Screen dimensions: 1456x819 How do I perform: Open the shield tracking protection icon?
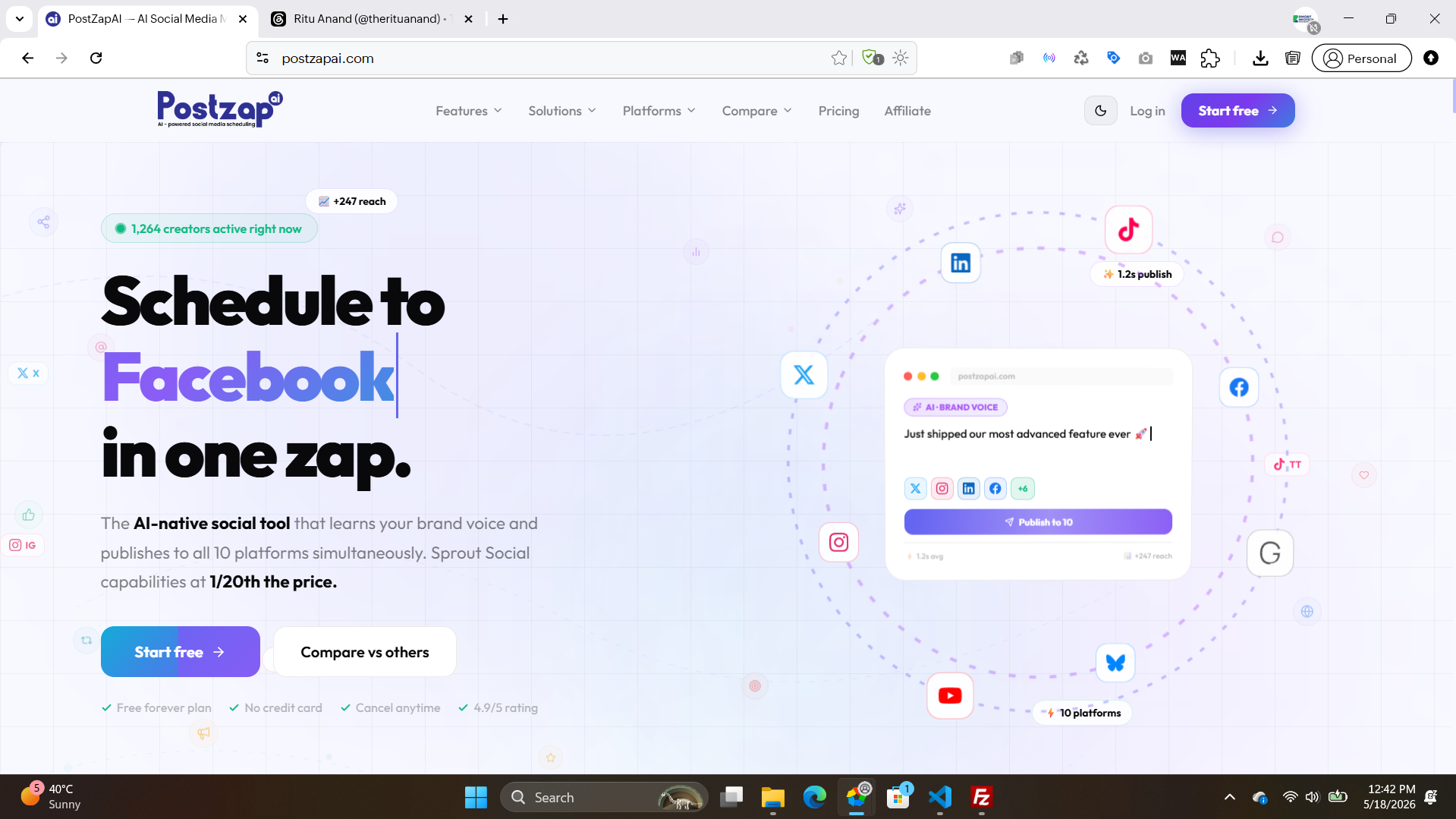point(873,58)
